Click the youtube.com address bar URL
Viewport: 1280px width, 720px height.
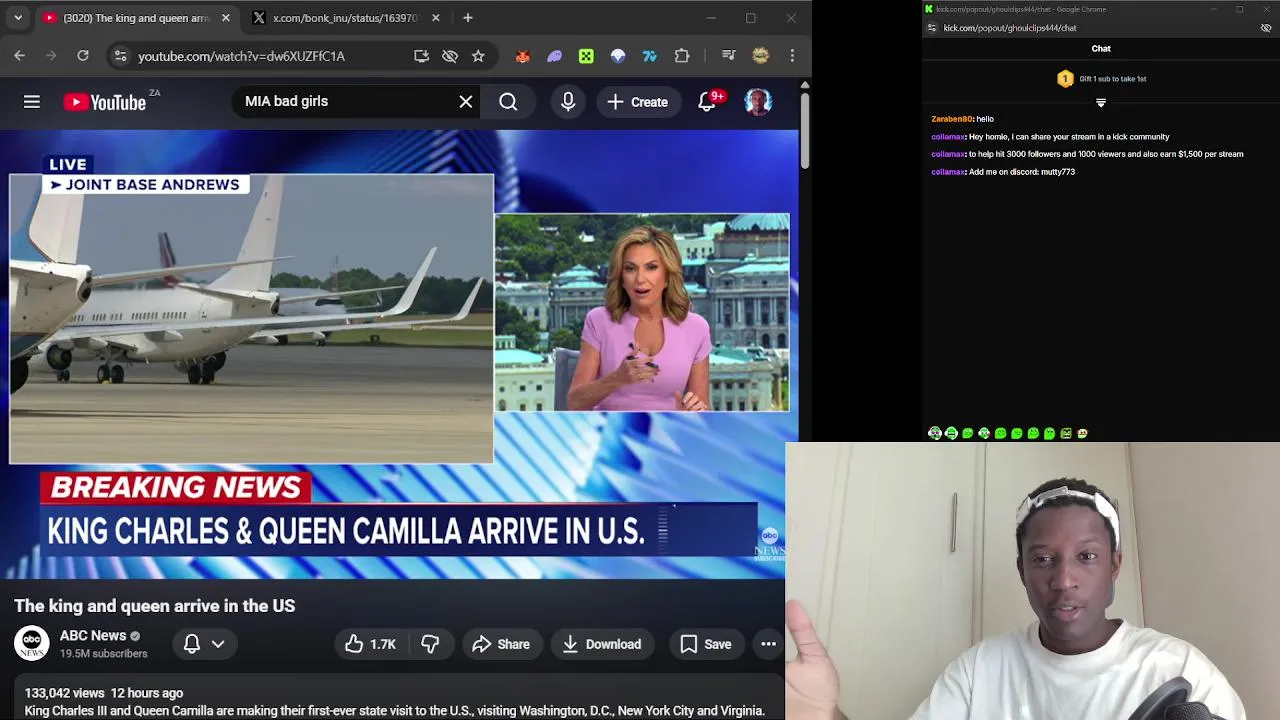(x=241, y=57)
